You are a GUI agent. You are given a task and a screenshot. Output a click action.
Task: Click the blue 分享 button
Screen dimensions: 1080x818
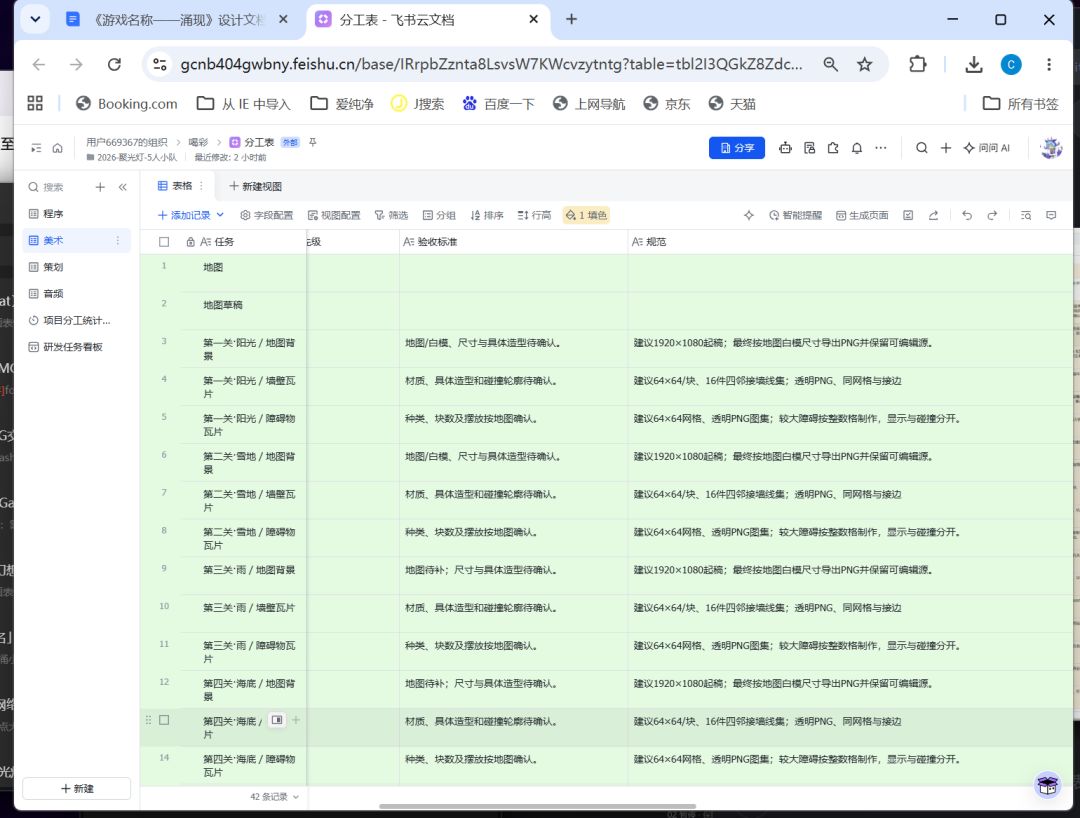[736, 148]
